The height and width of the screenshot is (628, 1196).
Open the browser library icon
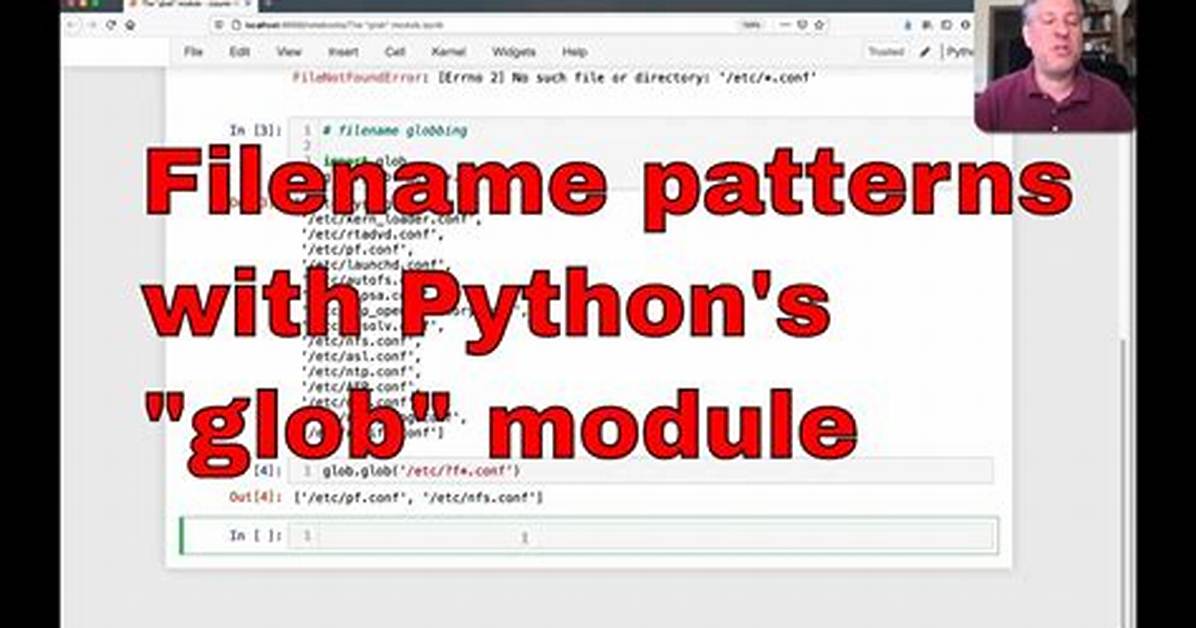pos(927,24)
